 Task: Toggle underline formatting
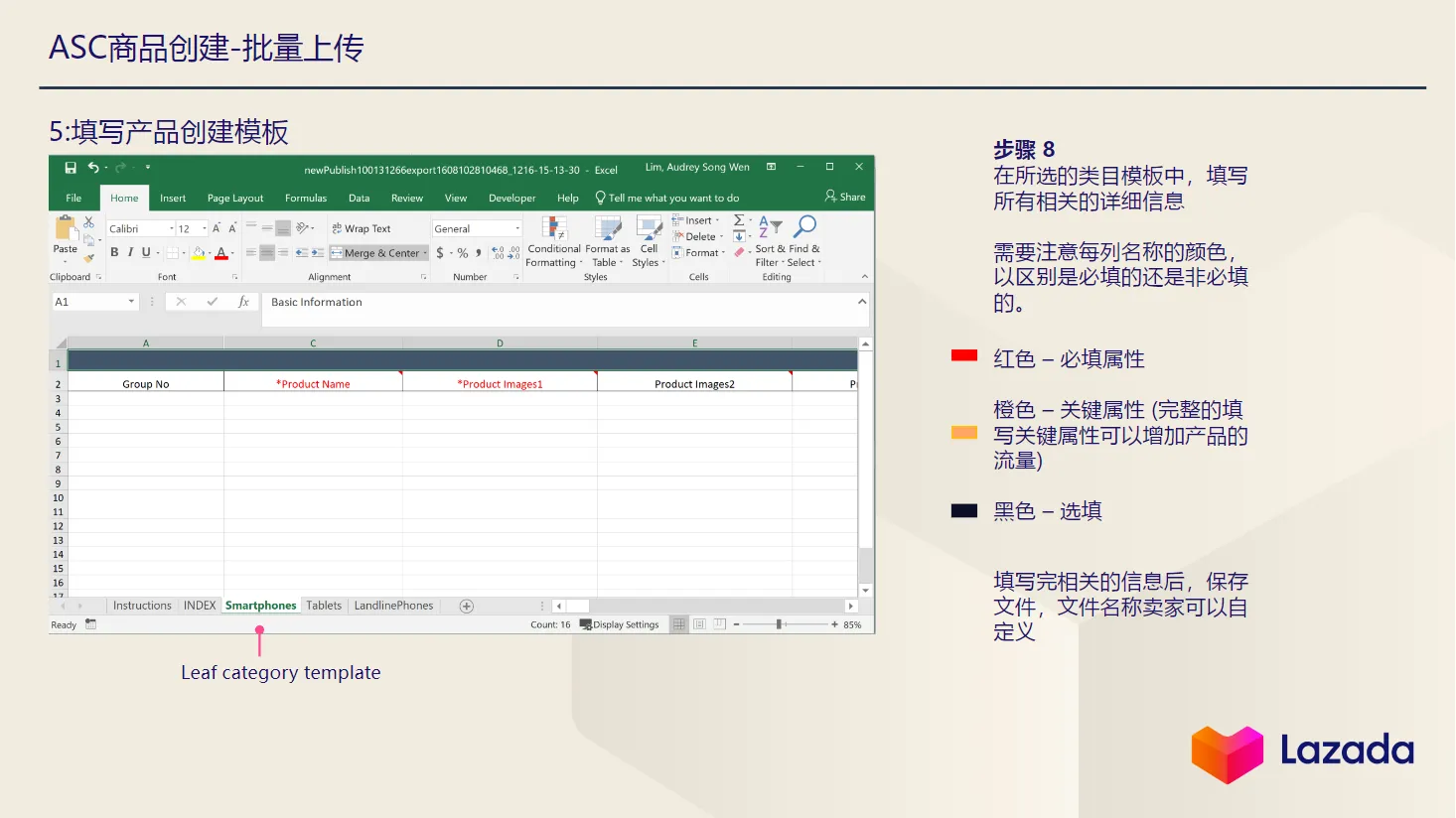(145, 252)
